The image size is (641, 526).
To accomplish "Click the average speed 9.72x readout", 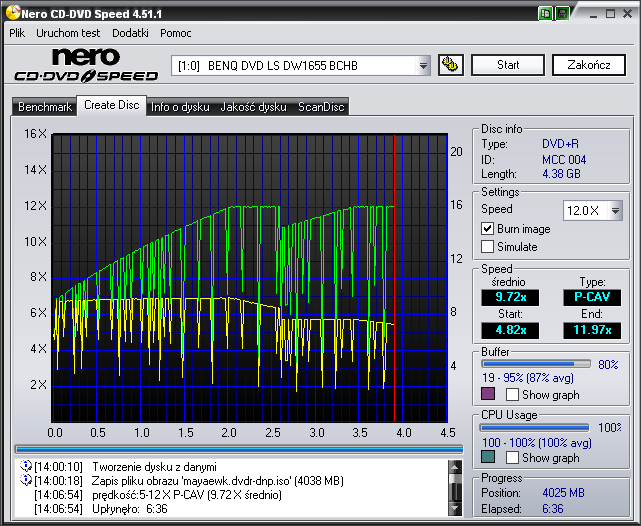I will (x=510, y=297).
